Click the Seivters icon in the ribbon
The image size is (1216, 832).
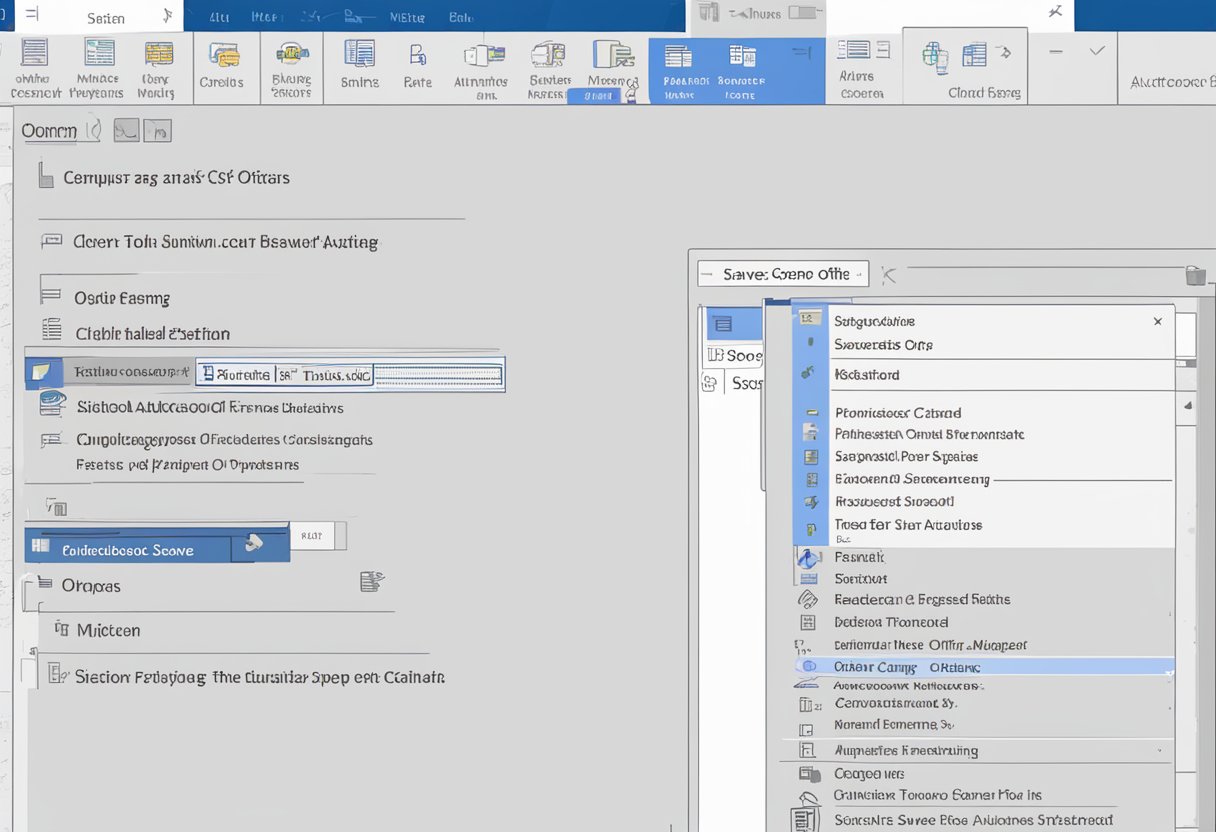tap(548, 66)
